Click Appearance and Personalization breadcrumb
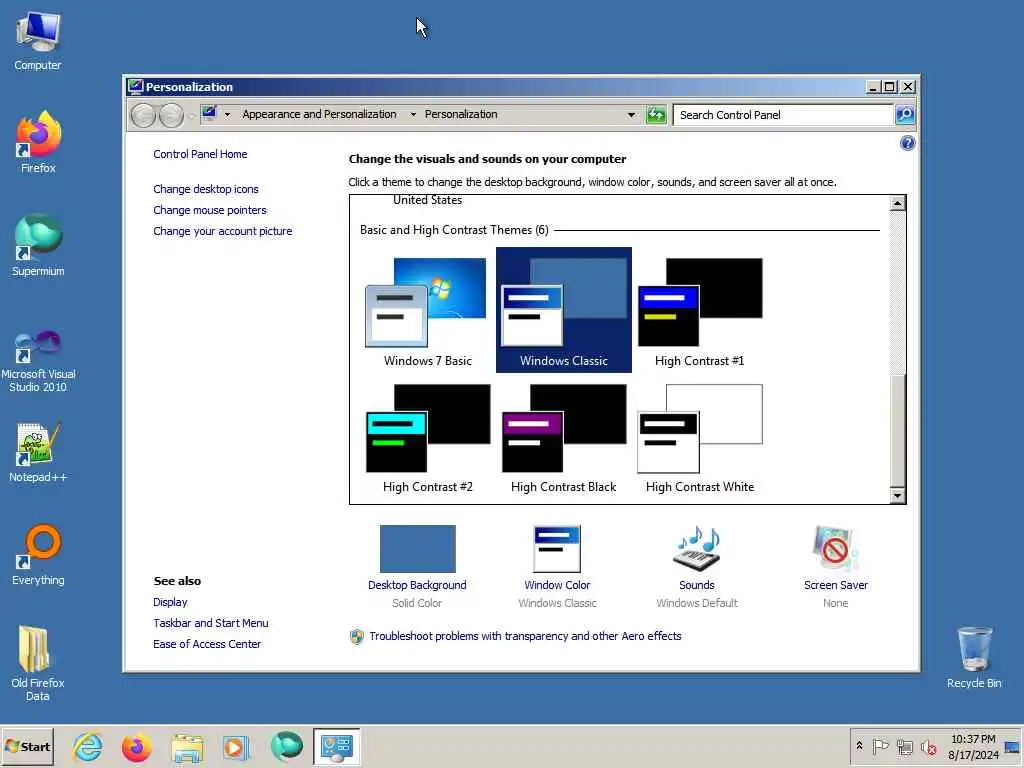 point(319,114)
